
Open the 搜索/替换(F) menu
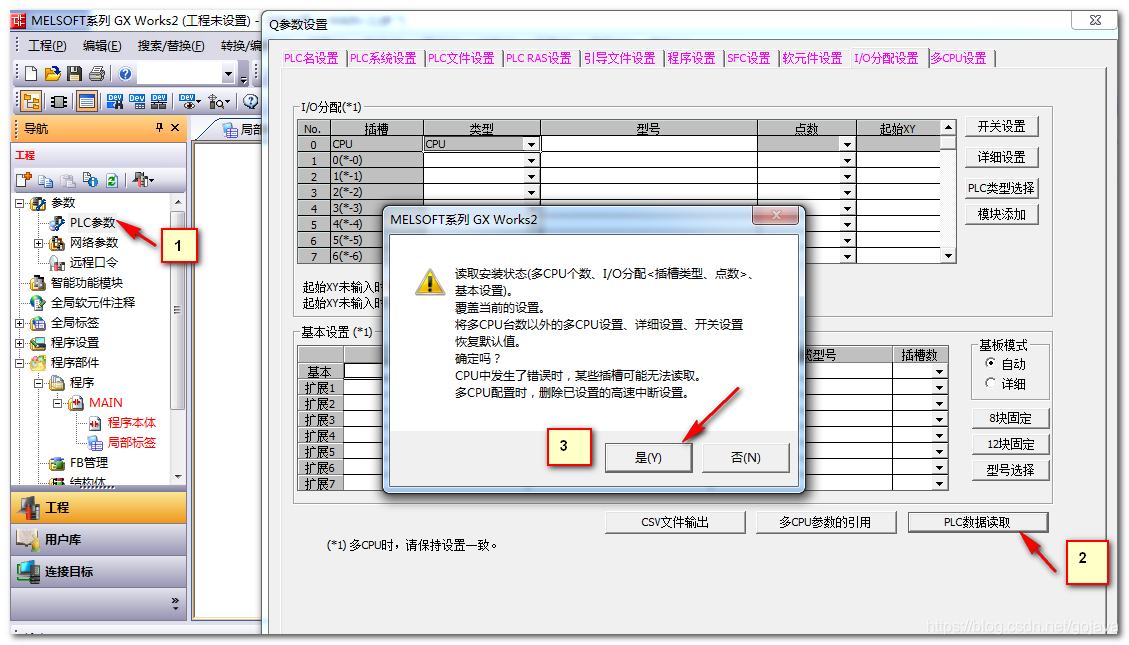coord(171,46)
